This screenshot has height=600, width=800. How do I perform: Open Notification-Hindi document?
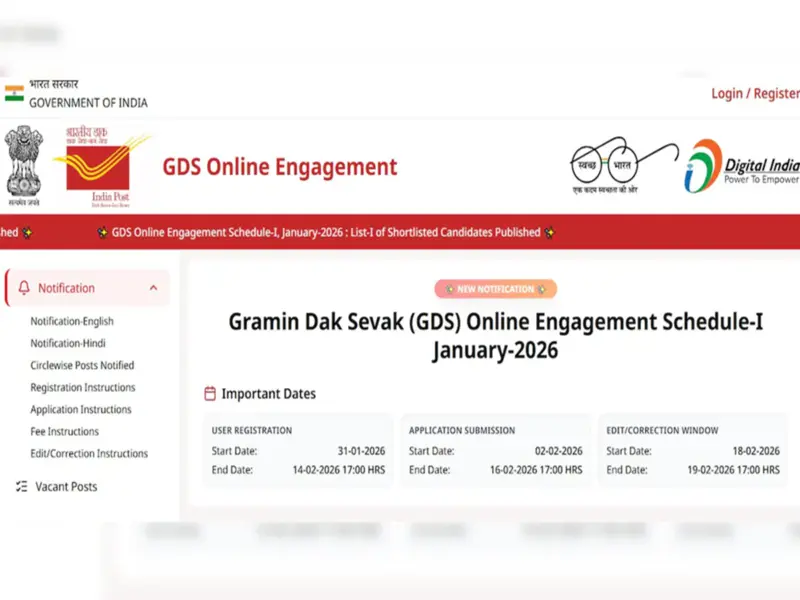[68, 343]
